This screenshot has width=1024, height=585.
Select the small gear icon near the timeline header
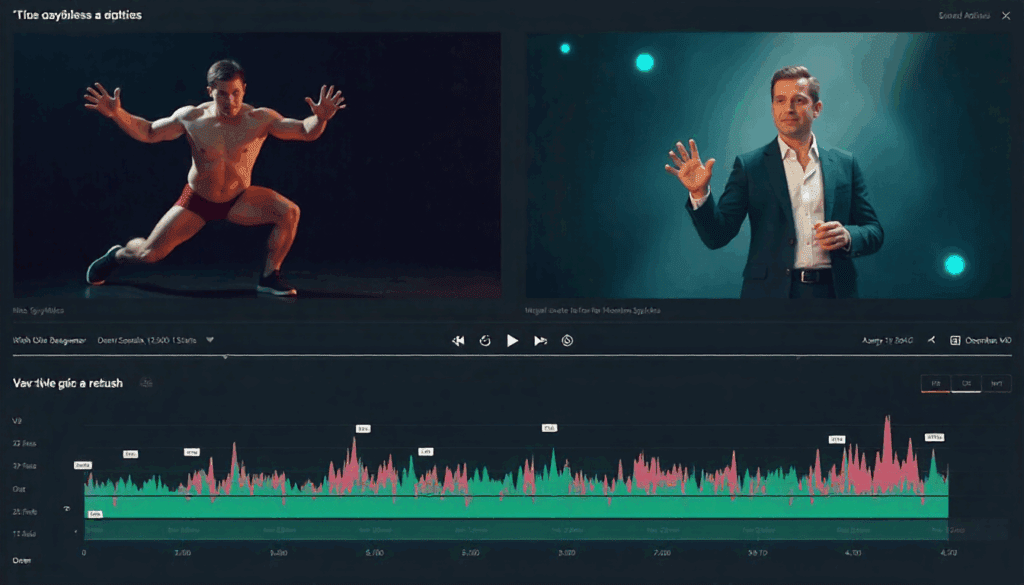click(148, 382)
